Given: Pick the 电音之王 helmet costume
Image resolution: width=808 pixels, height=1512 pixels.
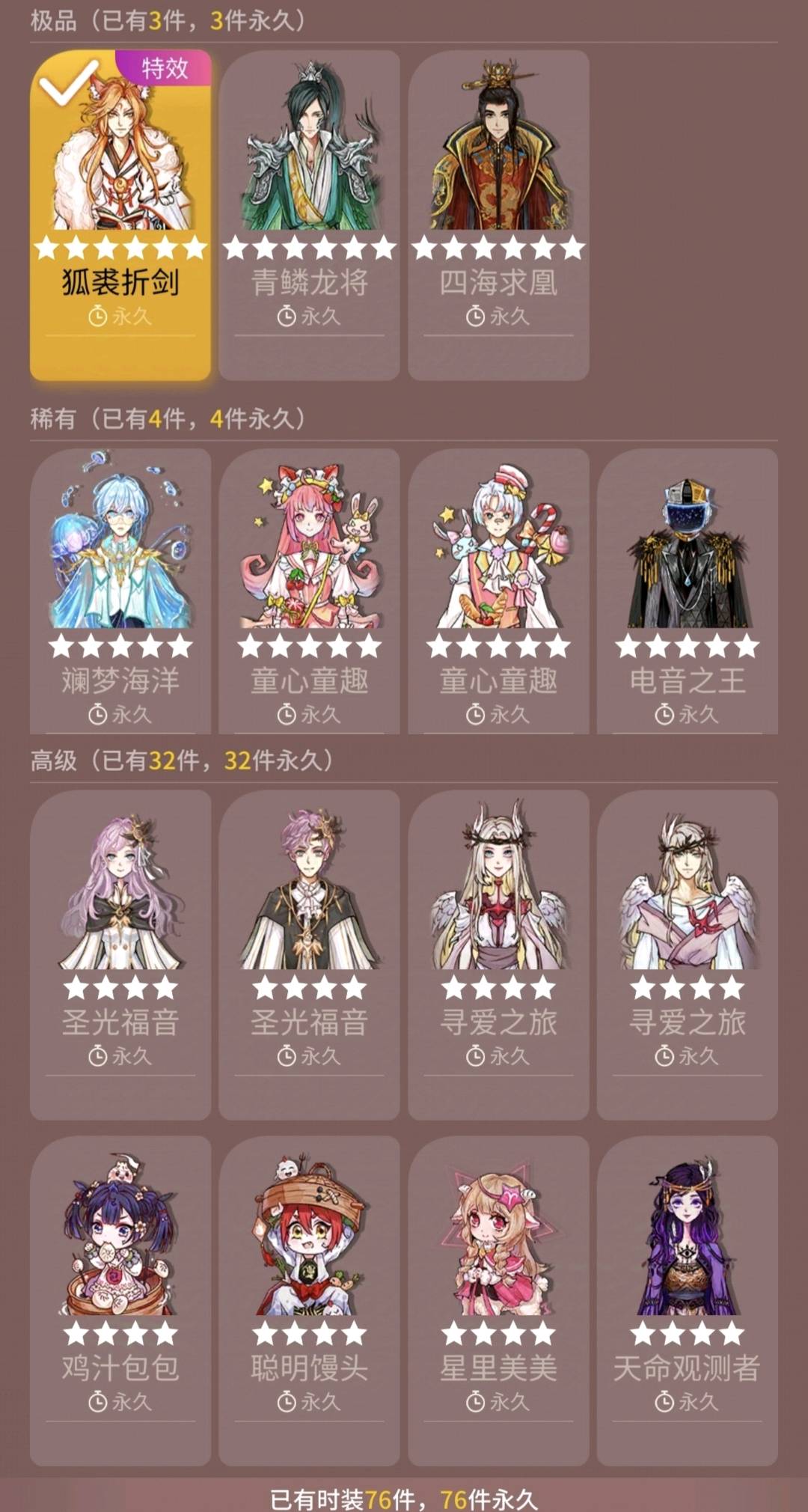Looking at the screenshot, I should click(x=687, y=591).
